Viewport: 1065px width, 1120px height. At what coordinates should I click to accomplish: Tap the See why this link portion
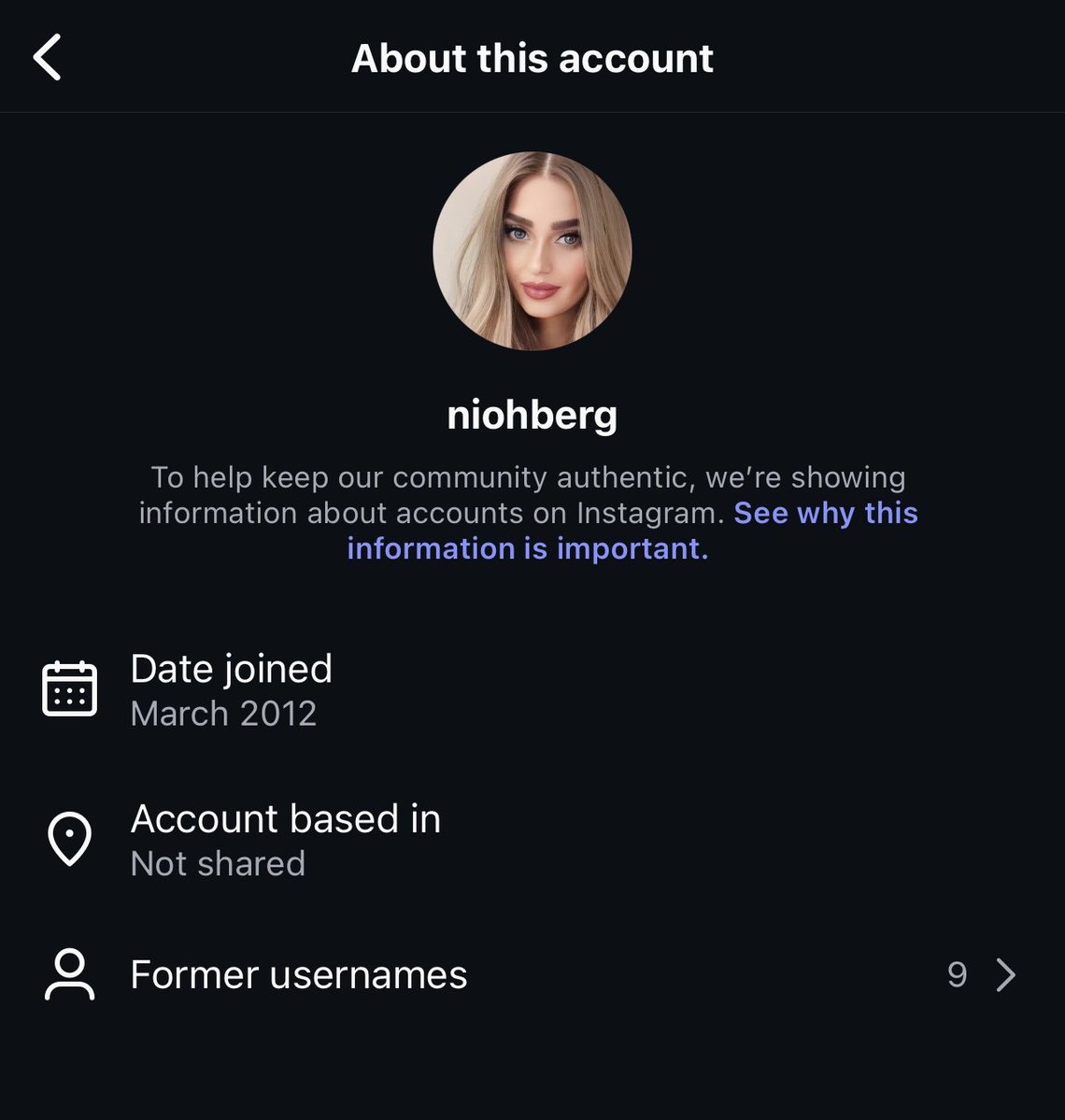tap(826, 513)
